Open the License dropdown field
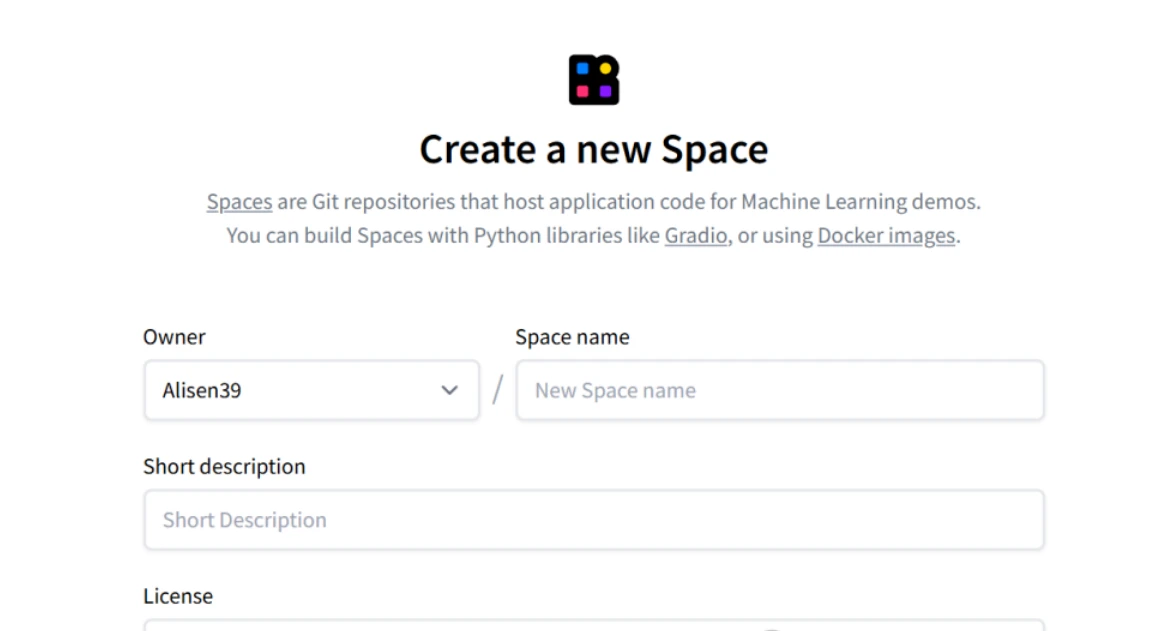The width and height of the screenshot is (1150, 631). [594, 625]
